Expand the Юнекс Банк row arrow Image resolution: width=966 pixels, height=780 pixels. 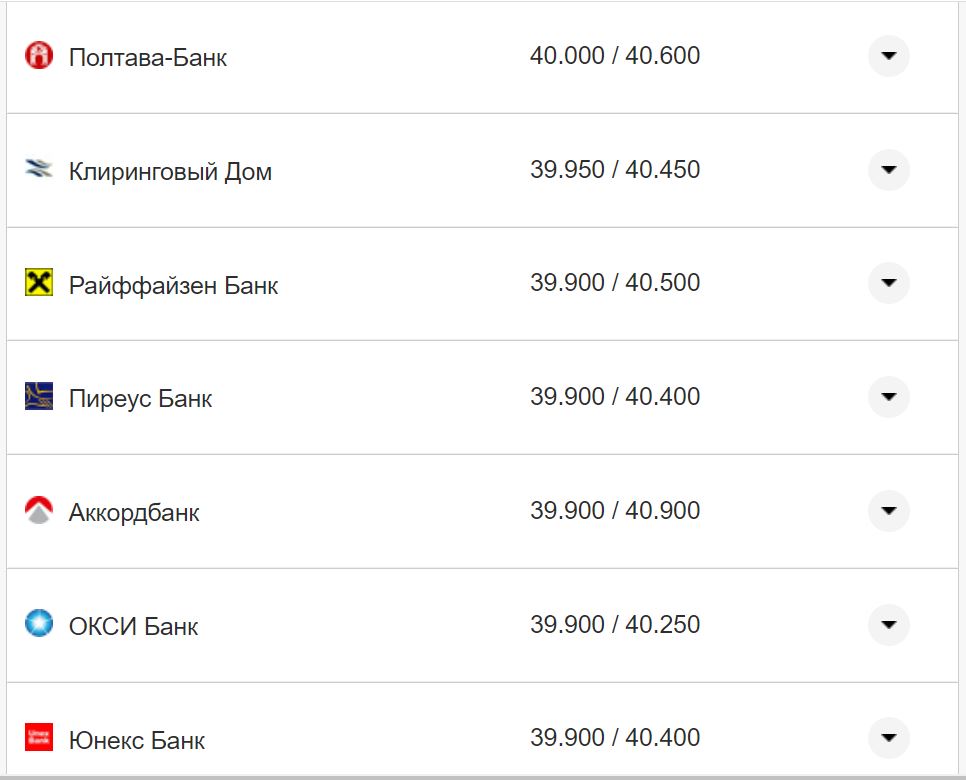888,738
